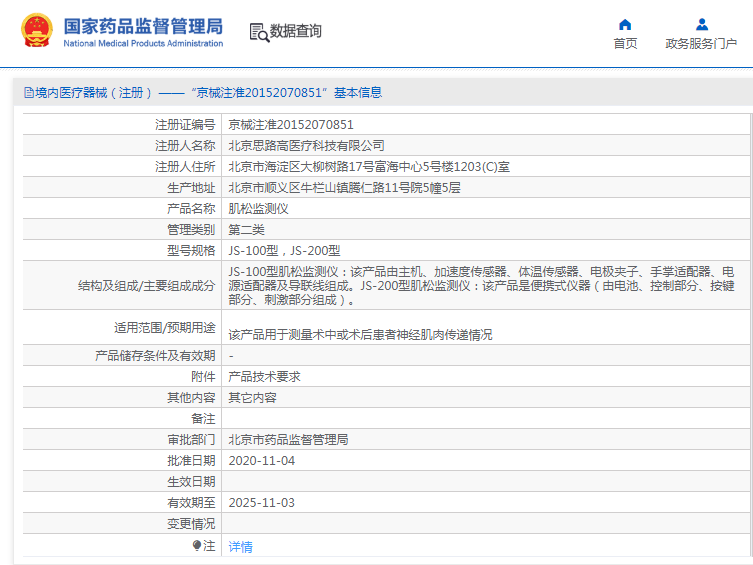Viewport: 753px width, 565px height.
Task: Select product name 肌松监测仪
Action: (258, 209)
